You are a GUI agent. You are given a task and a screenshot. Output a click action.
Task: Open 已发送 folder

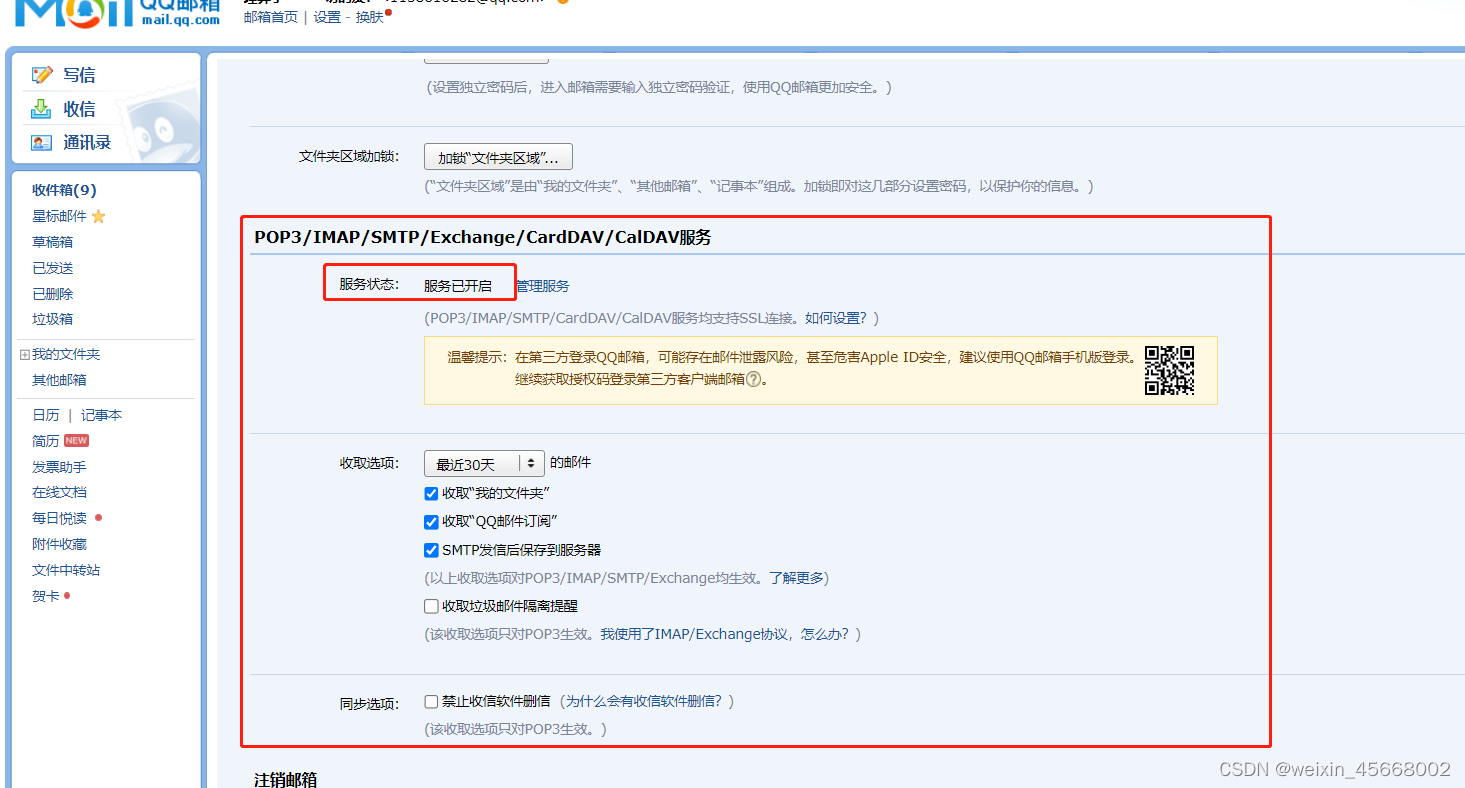(52, 268)
